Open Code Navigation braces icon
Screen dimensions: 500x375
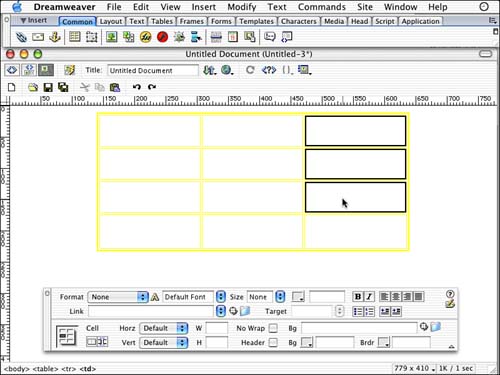[x=287, y=70]
